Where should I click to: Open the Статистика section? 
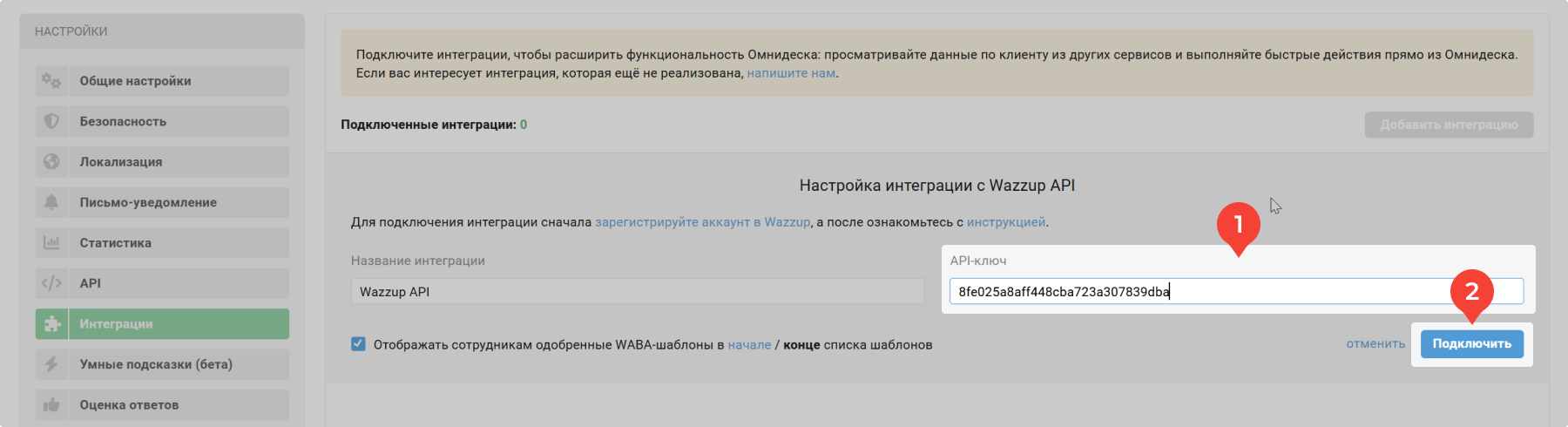[162, 242]
